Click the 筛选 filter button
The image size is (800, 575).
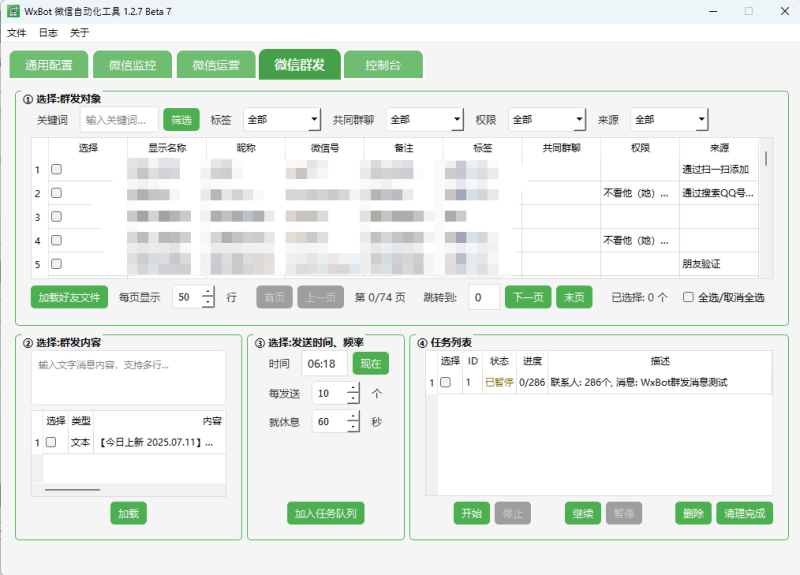pyautogui.click(x=181, y=120)
